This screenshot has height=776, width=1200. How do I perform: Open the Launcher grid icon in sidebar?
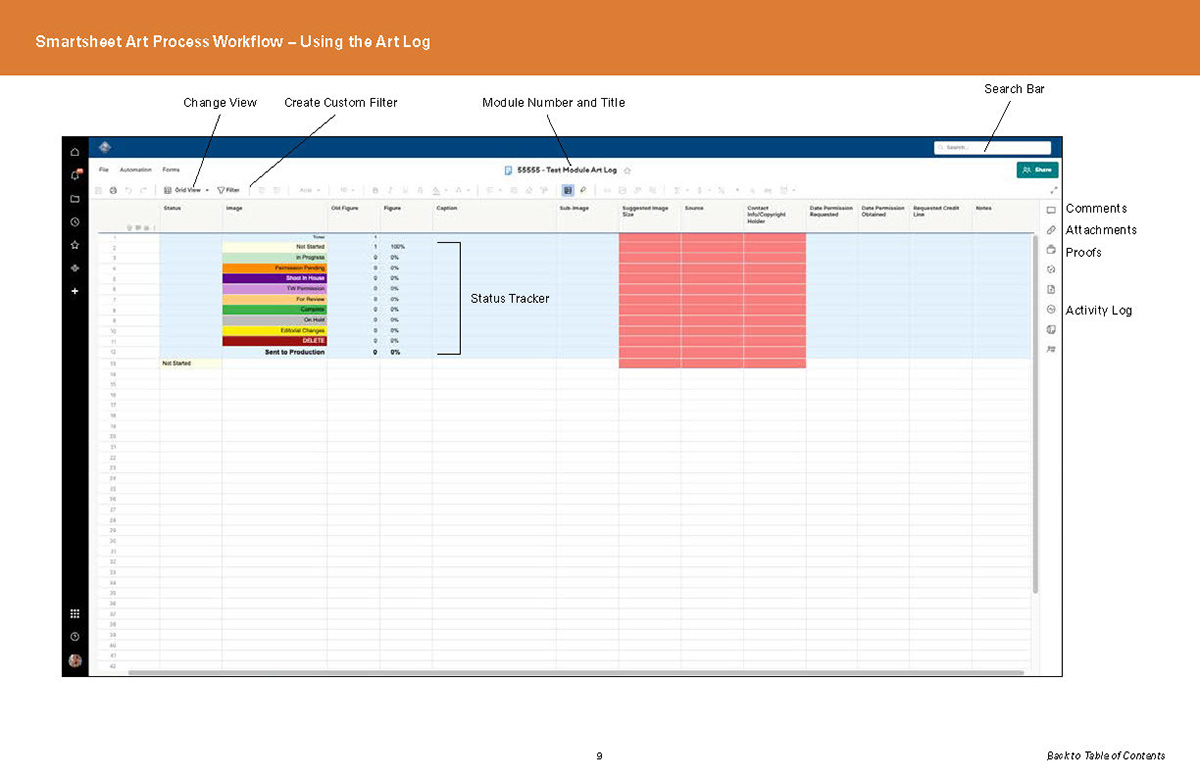[x=75, y=613]
